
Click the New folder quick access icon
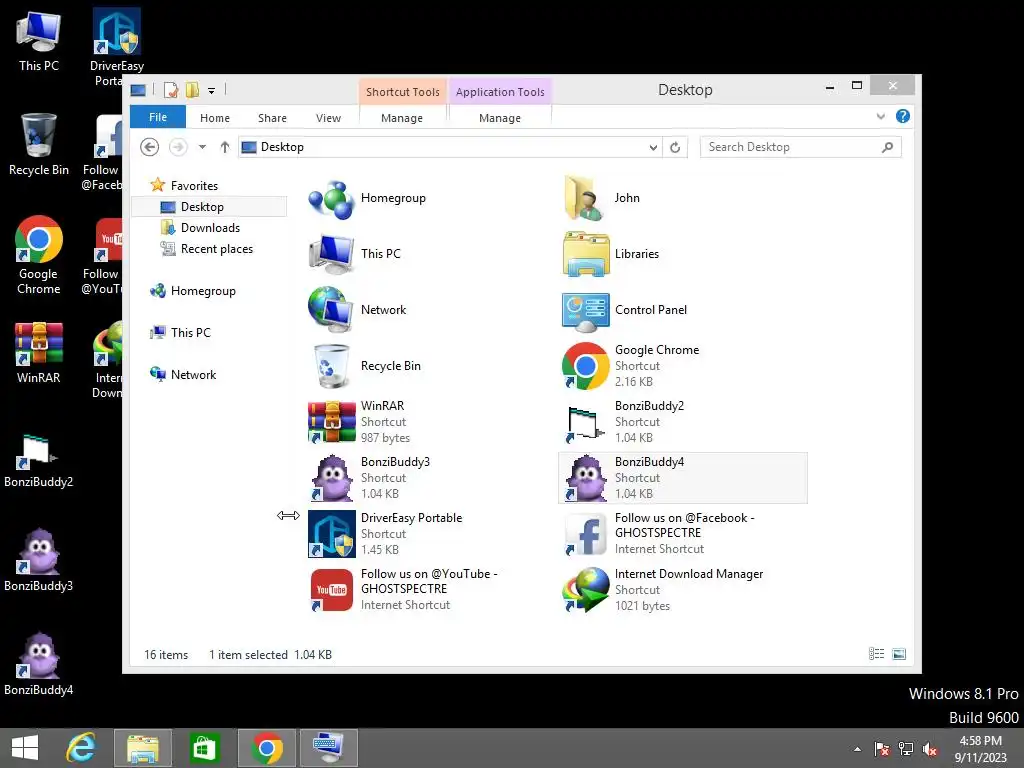193,90
